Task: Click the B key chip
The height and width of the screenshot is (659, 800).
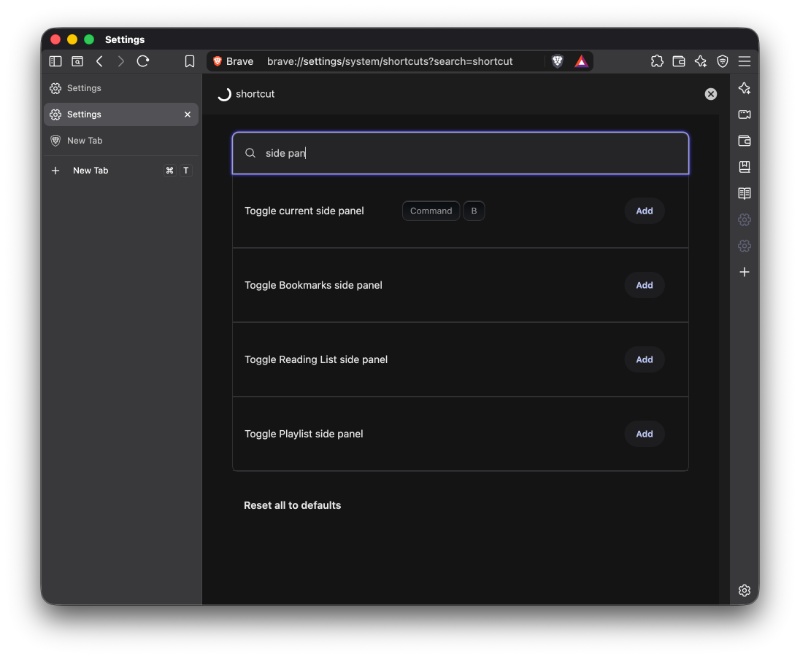Action: 474,211
